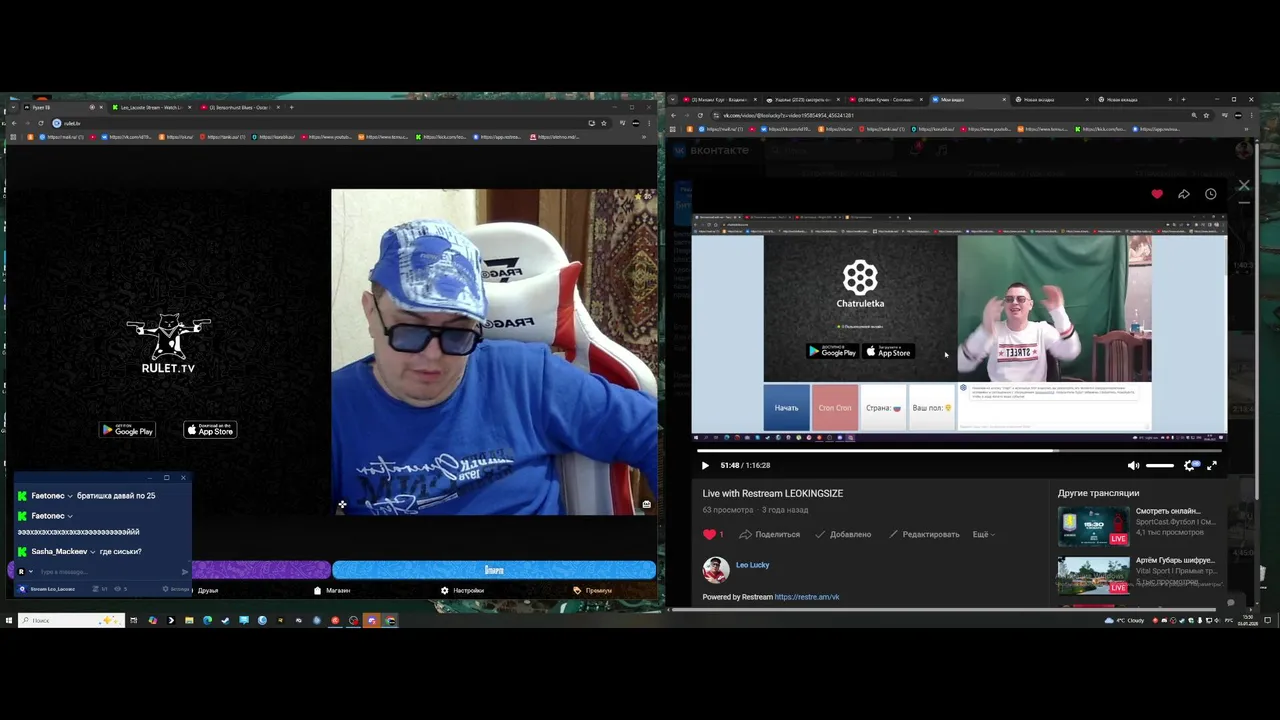
Task: Click the purple button left of Старт
Action: [x=260, y=570]
